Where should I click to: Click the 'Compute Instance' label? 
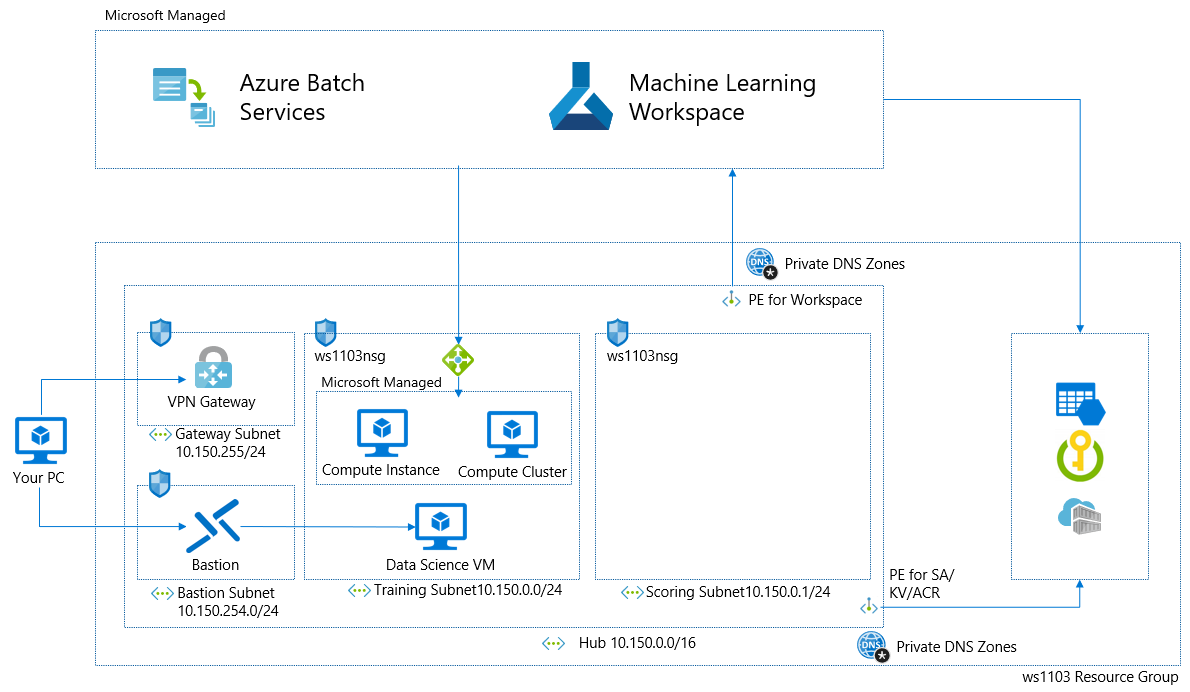point(381,470)
